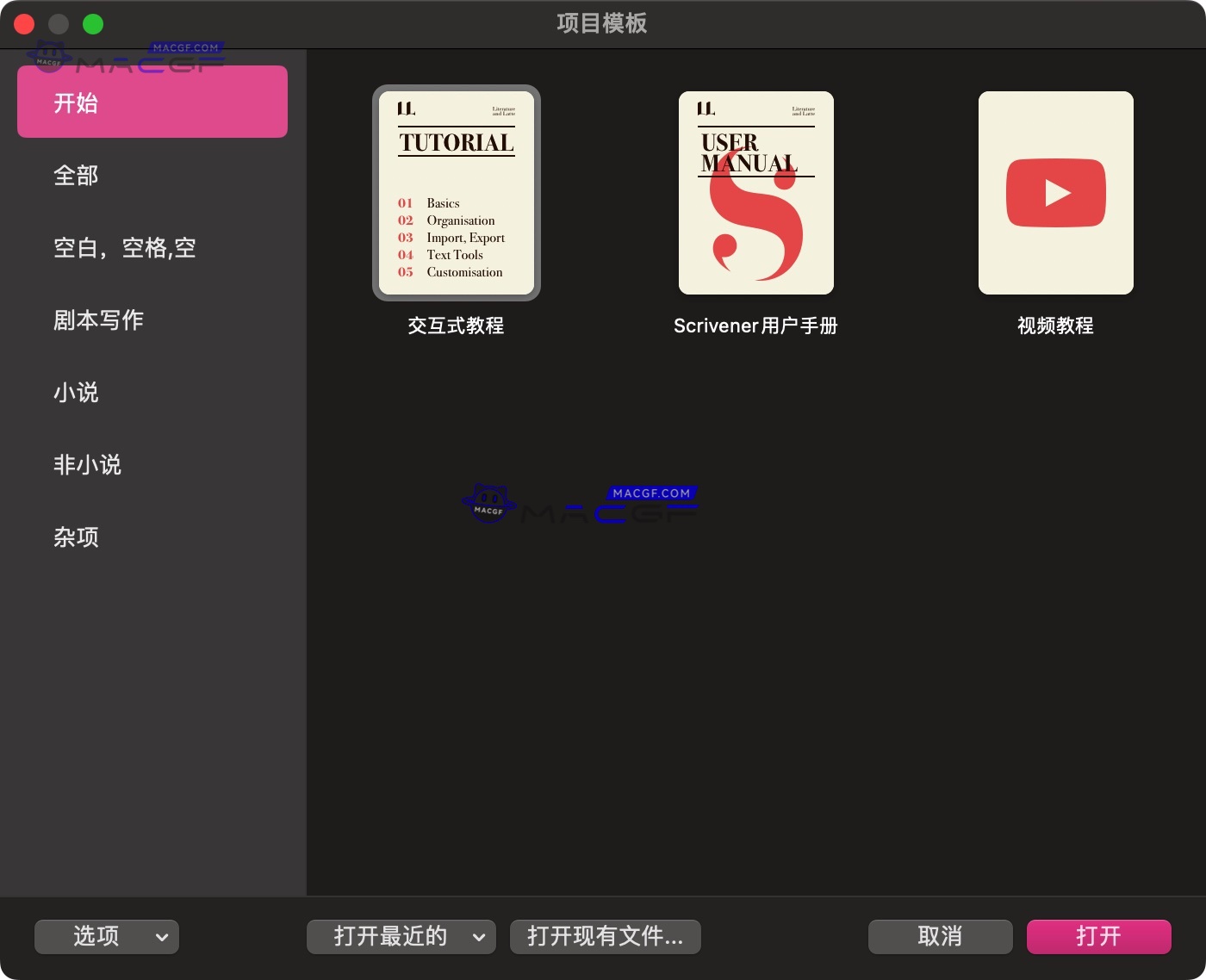Image resolution: width=1206 pixels, height=980 pixels.
Task: Click the 打开现有文件 button
Action: pyautogui.click(x=606, y=937)
